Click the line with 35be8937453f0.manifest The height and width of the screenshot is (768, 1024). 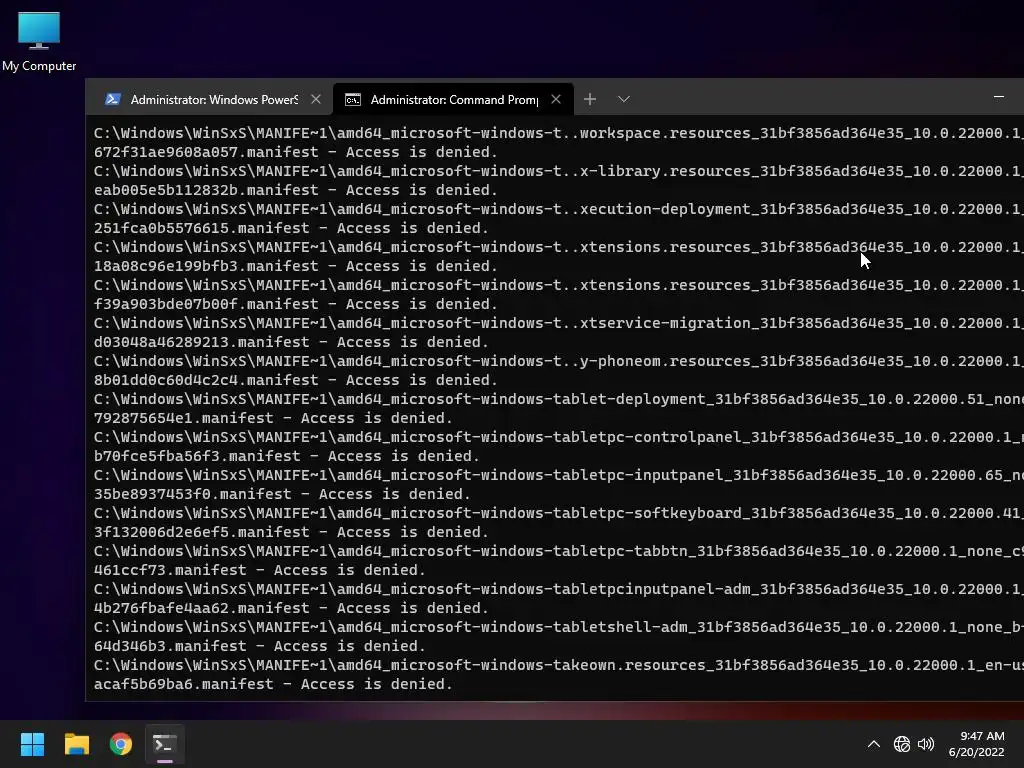pos(281,494)
